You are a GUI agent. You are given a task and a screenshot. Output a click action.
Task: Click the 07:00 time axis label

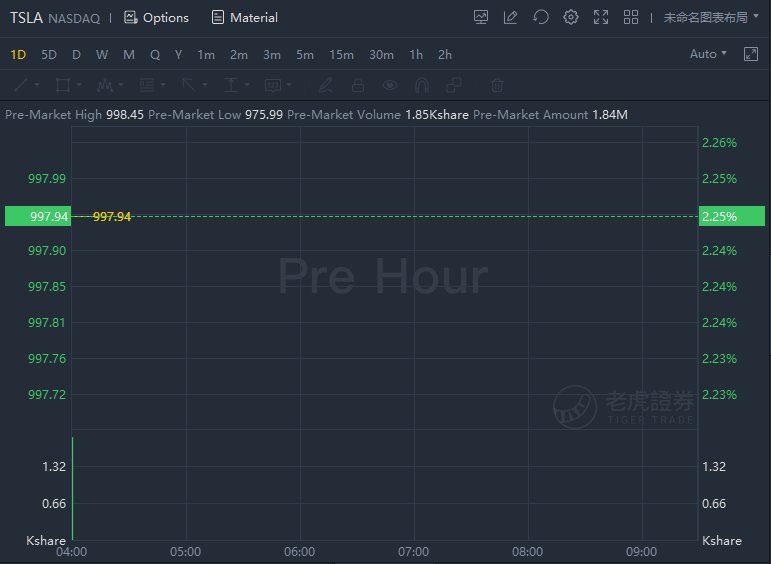pos(414,552)
